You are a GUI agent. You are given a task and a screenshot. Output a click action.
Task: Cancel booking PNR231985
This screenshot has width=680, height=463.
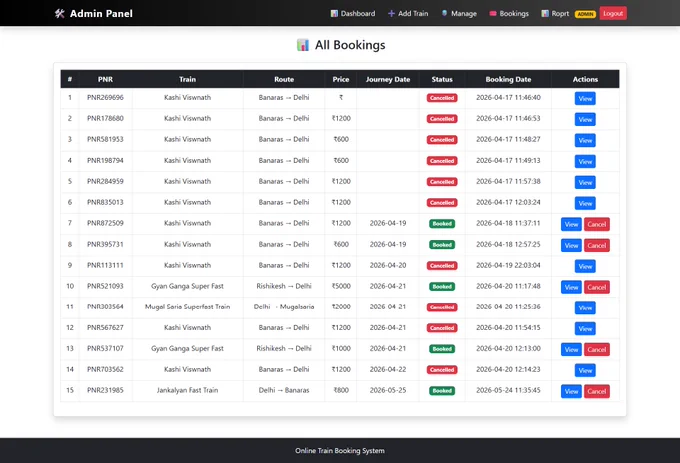(x=597, y=391)
